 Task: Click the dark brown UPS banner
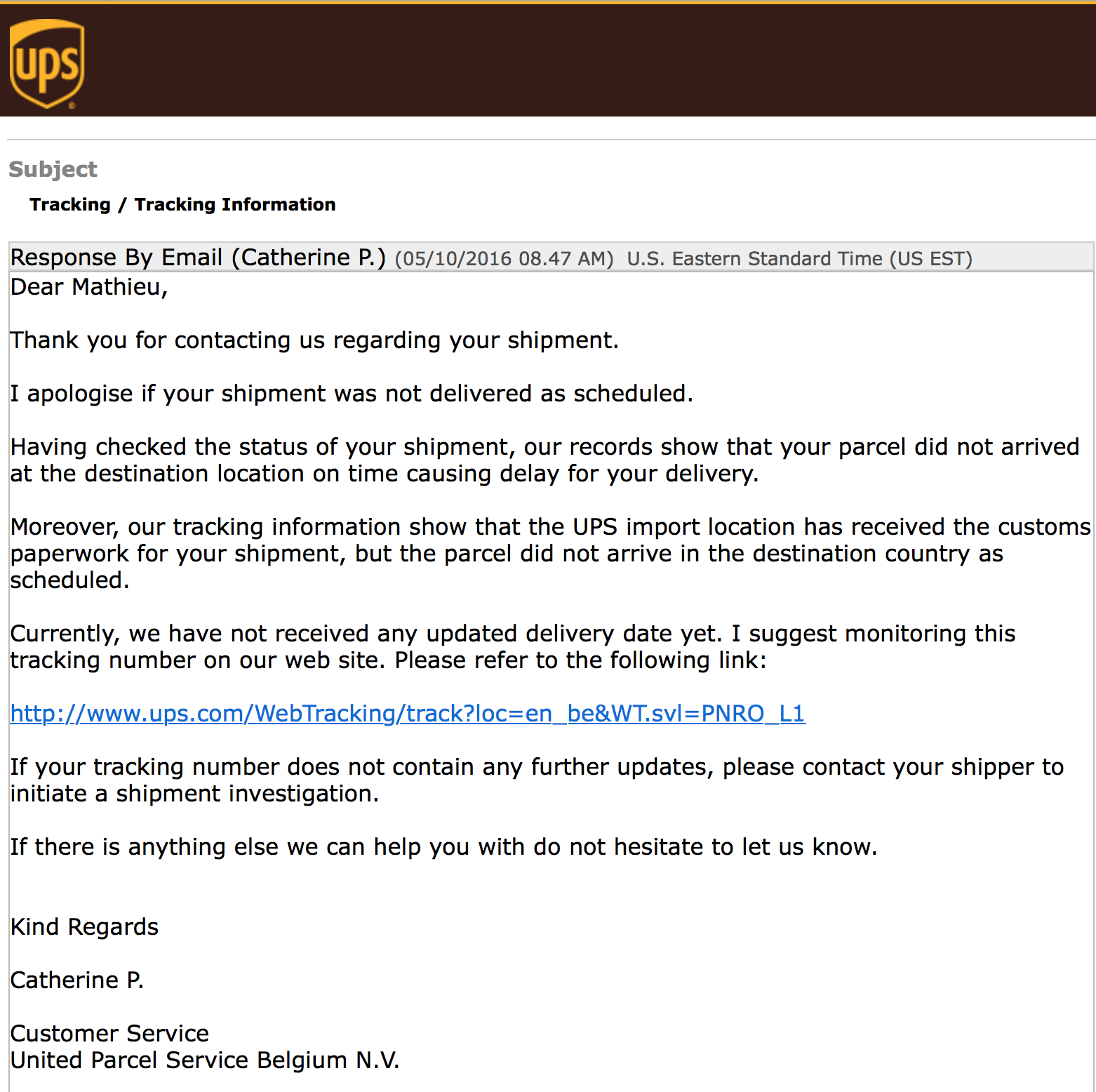tap(548, 60)
